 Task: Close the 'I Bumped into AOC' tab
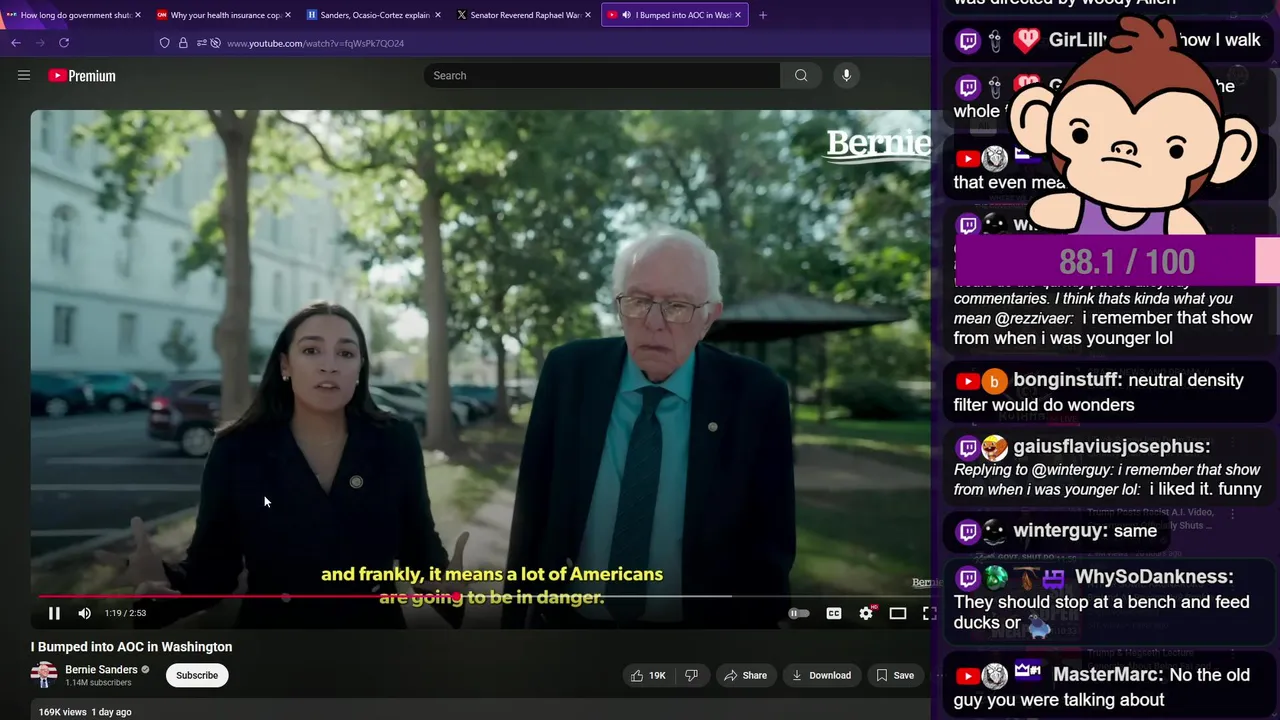pyautogui.click(x=738, y=15)
